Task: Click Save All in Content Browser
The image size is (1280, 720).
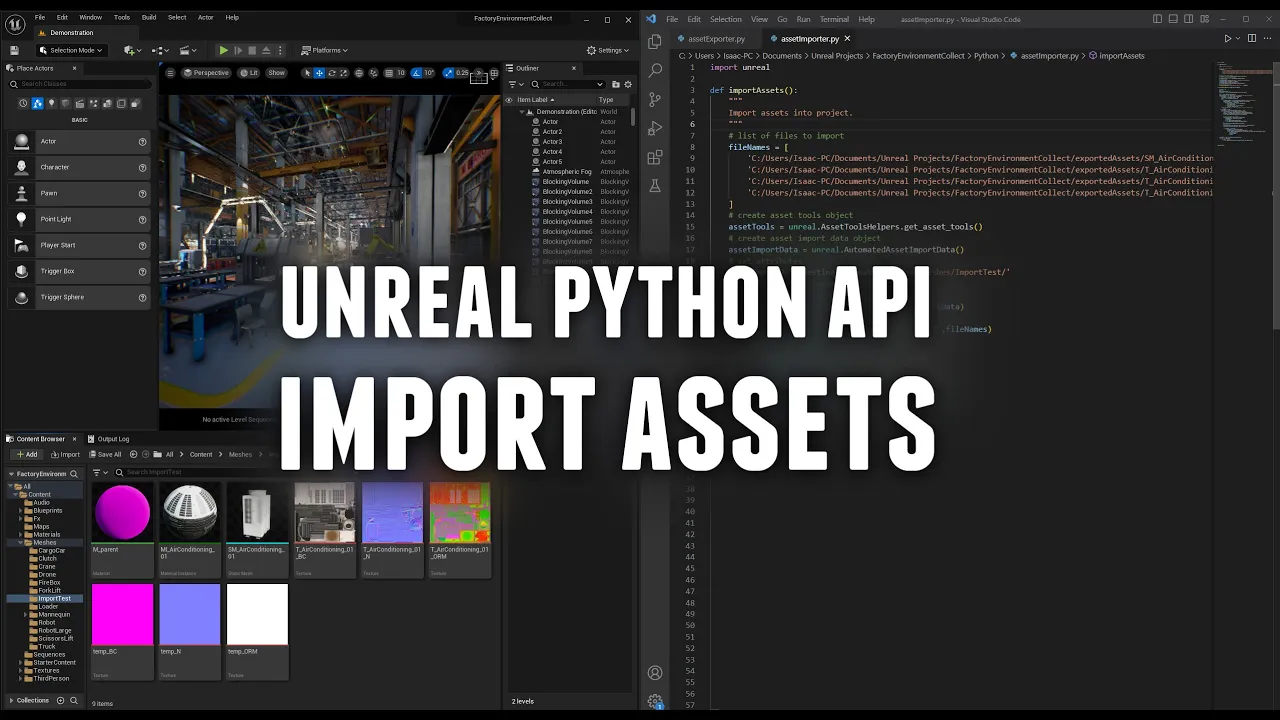Action: point(104,454)
